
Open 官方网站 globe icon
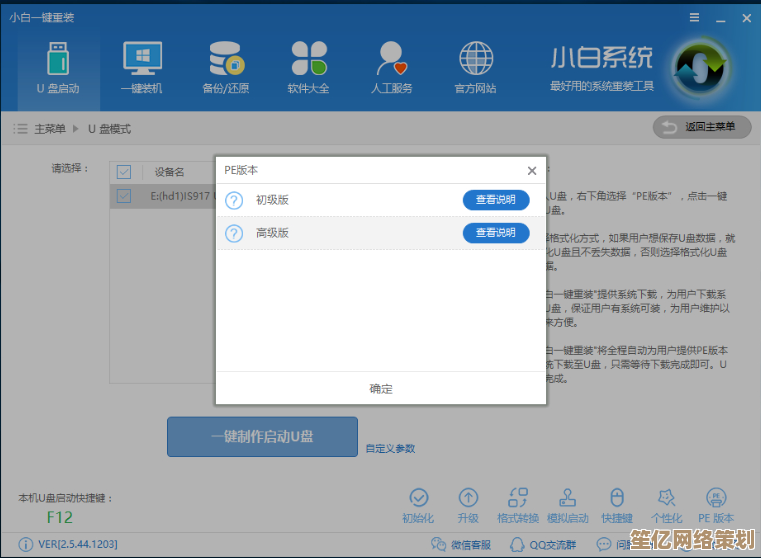coord(475,59)
